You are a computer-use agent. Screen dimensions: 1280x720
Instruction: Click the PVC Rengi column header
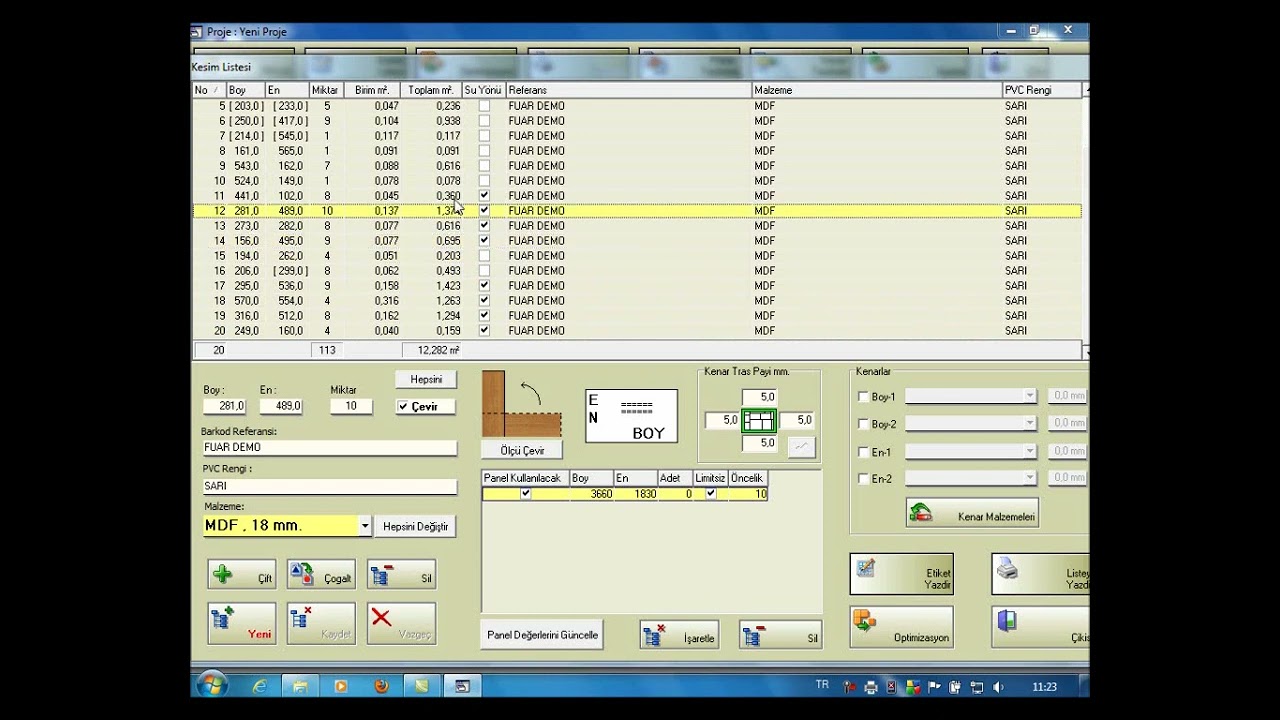click(1042, 90)
